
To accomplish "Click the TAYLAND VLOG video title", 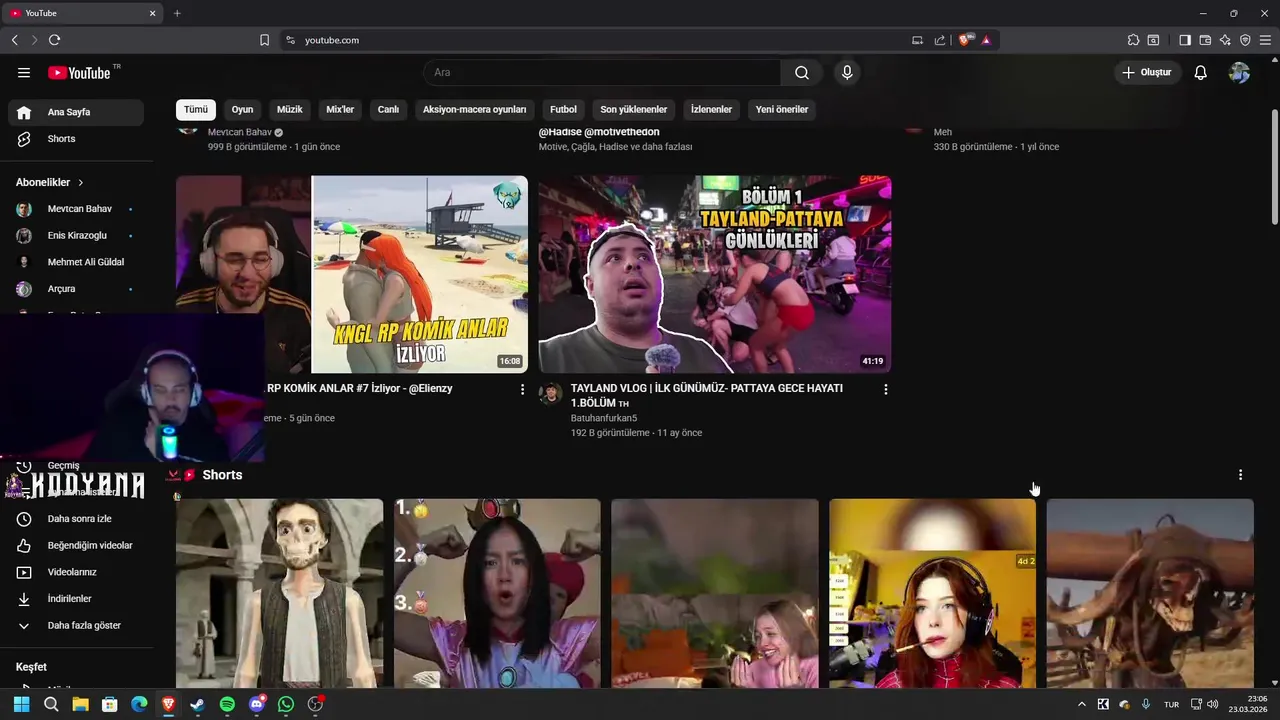I will pyautogui.click(x=707, y=395).
